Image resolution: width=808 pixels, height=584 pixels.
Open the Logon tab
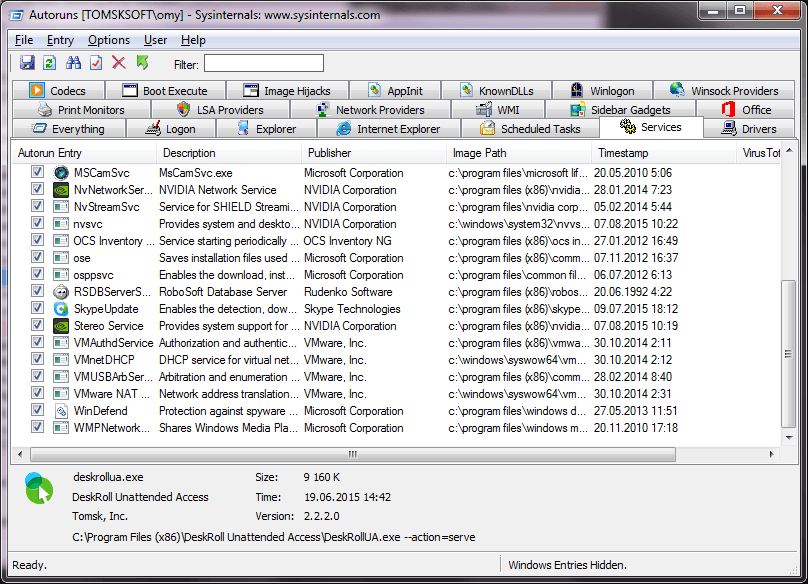171,129
